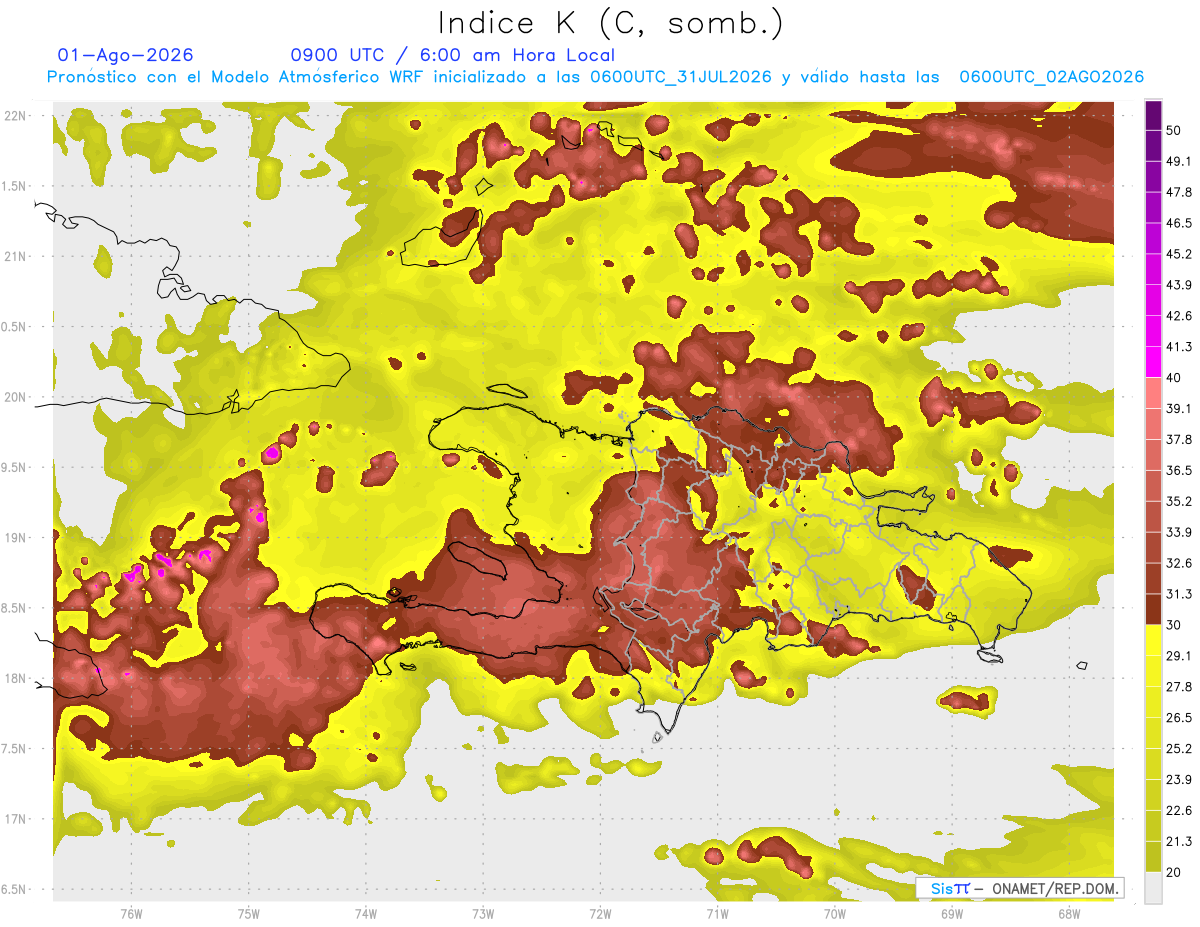Click the colorbar label "30"
The image size is (1200, 927).
tap(1175, 625)
